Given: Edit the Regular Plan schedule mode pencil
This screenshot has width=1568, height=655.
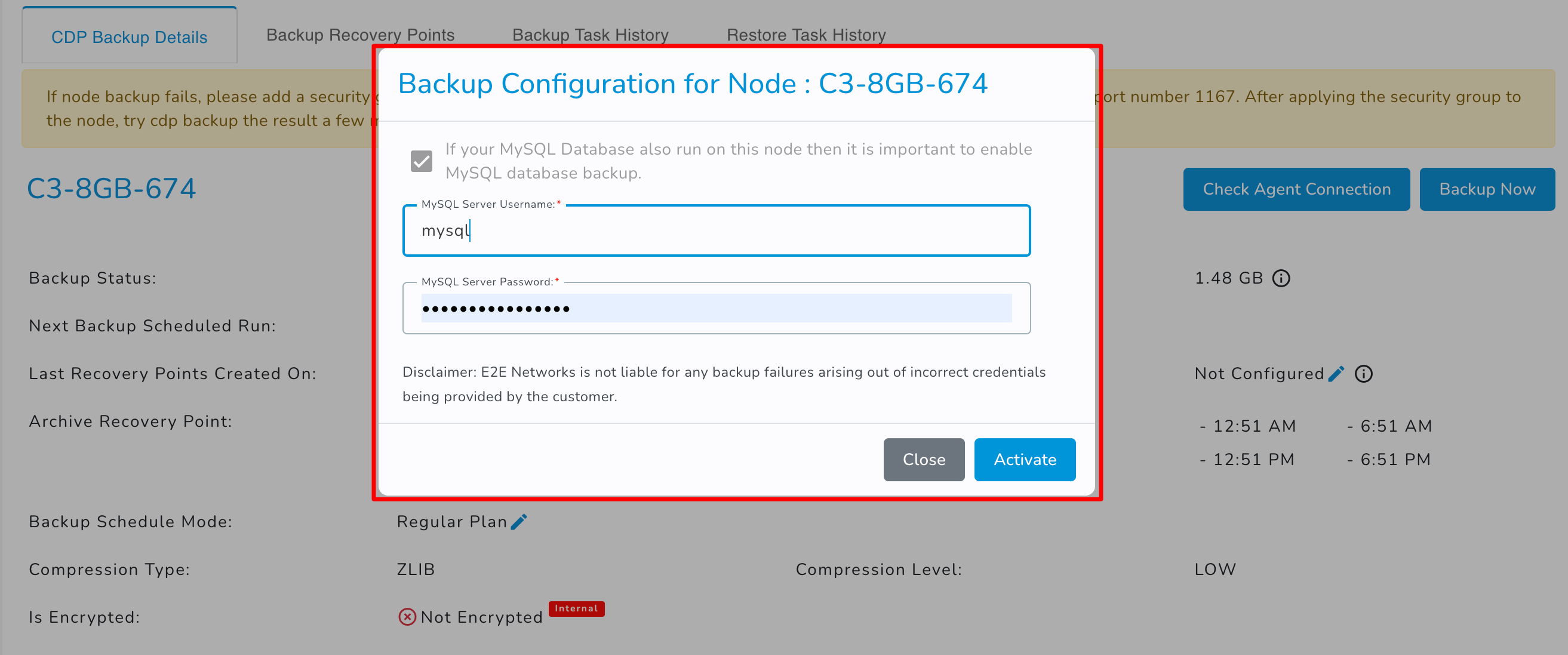Looking at the screenshot, I should [519, 522].
